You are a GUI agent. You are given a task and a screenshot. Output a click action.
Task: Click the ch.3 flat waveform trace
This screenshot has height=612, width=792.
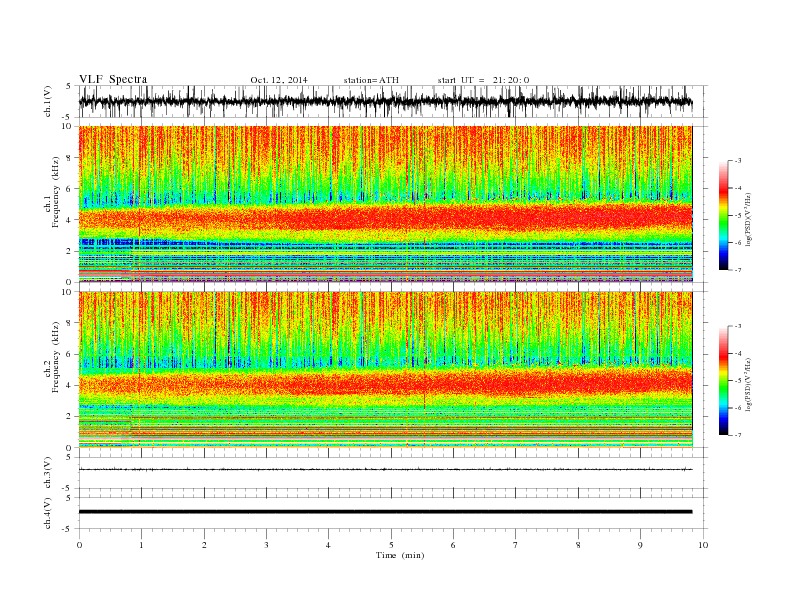(x=385, y=469)
